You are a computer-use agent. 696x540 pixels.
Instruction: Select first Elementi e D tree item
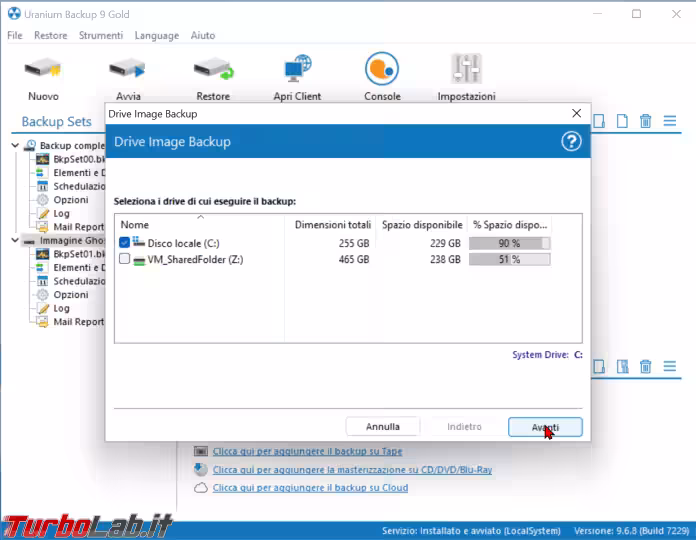pos(79,173)
